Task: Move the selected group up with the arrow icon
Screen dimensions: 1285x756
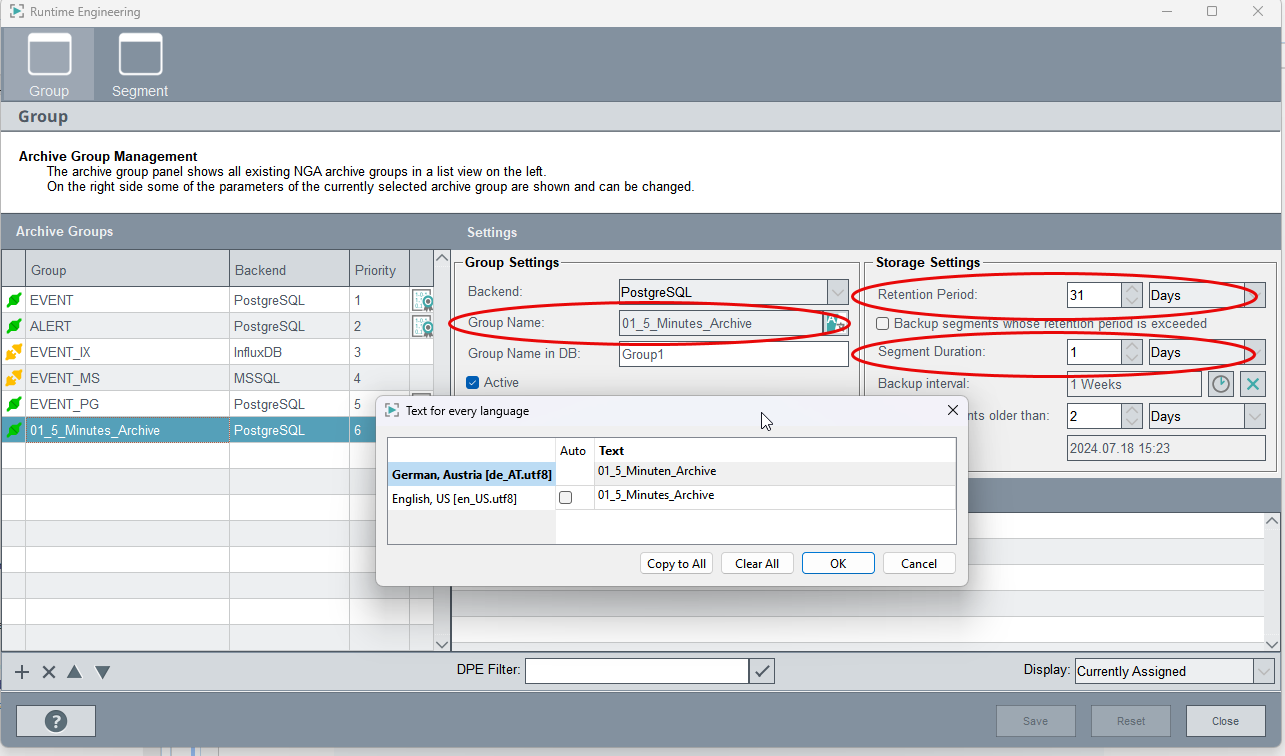Action: (x=74, y=671)
